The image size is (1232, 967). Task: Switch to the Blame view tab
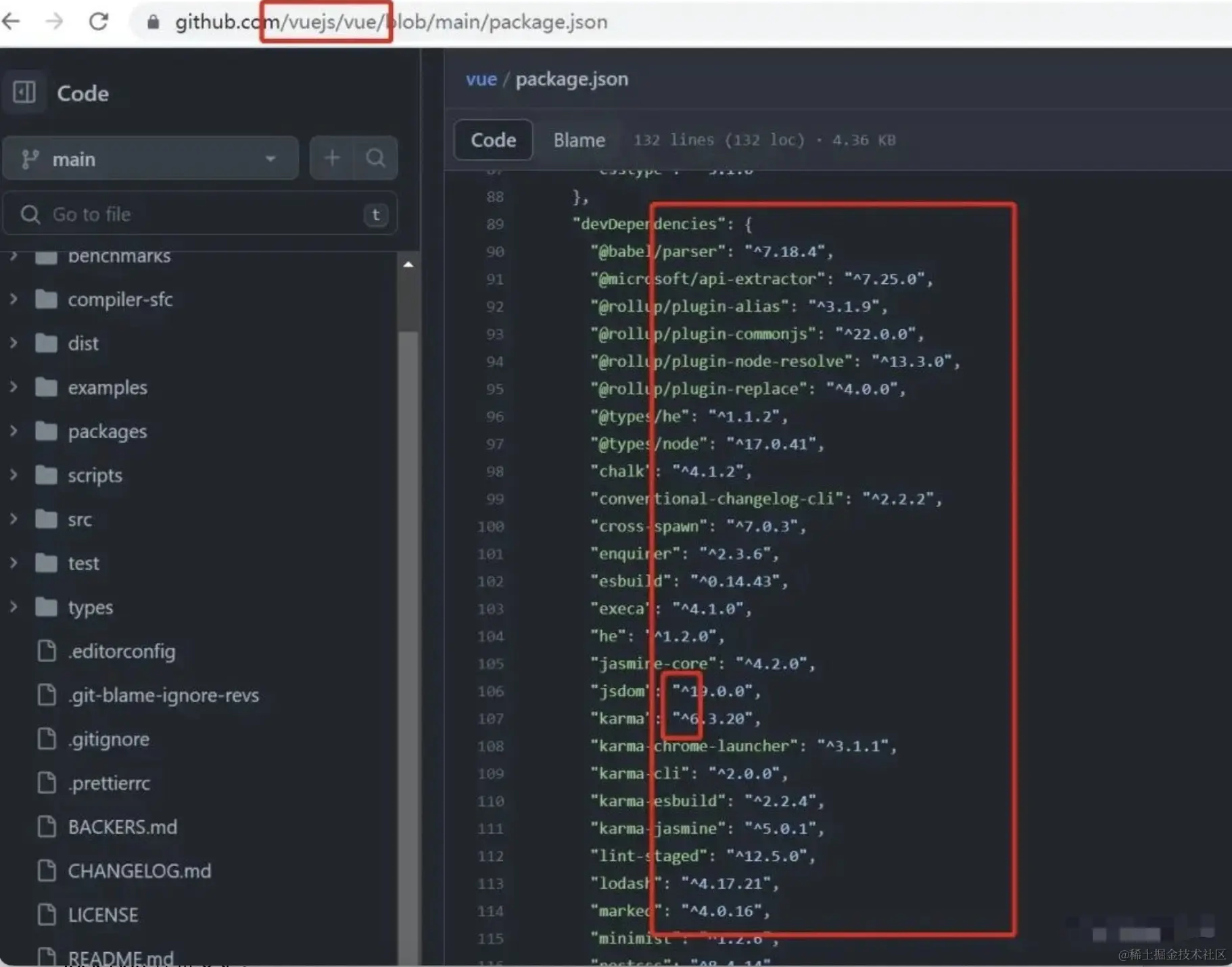pos(579,140)
